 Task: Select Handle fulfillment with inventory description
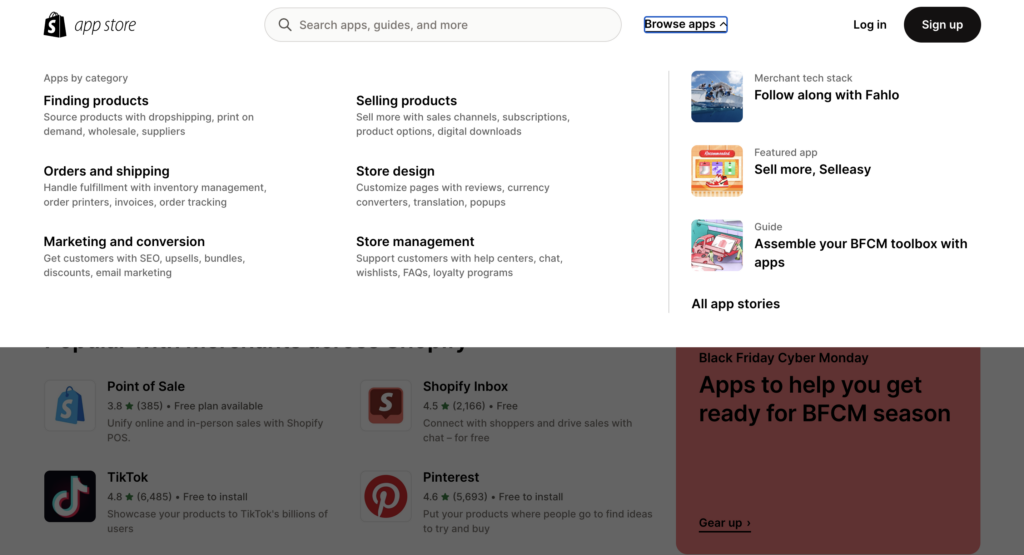[155, 195]
